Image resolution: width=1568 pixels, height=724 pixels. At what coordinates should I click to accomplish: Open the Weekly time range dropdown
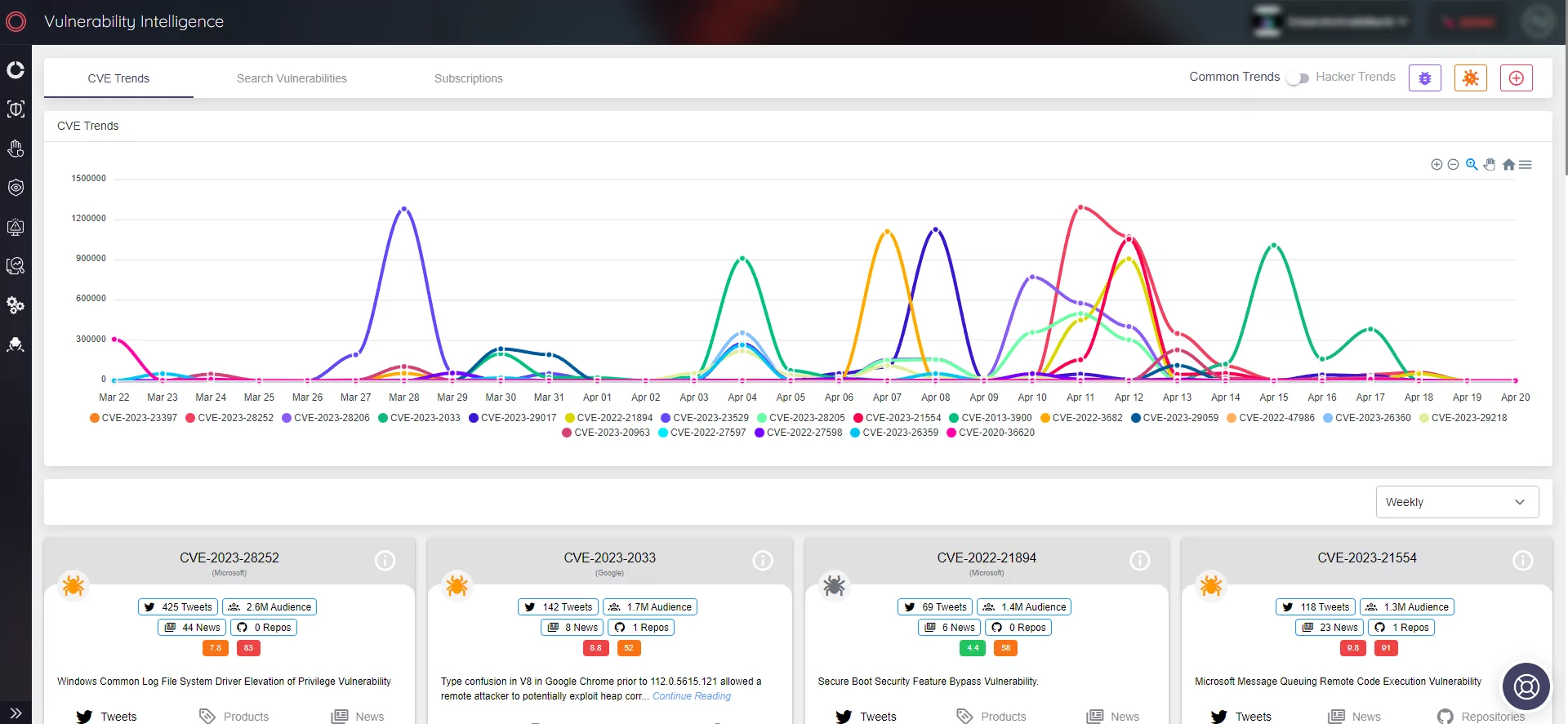[x=1456, y=502]
